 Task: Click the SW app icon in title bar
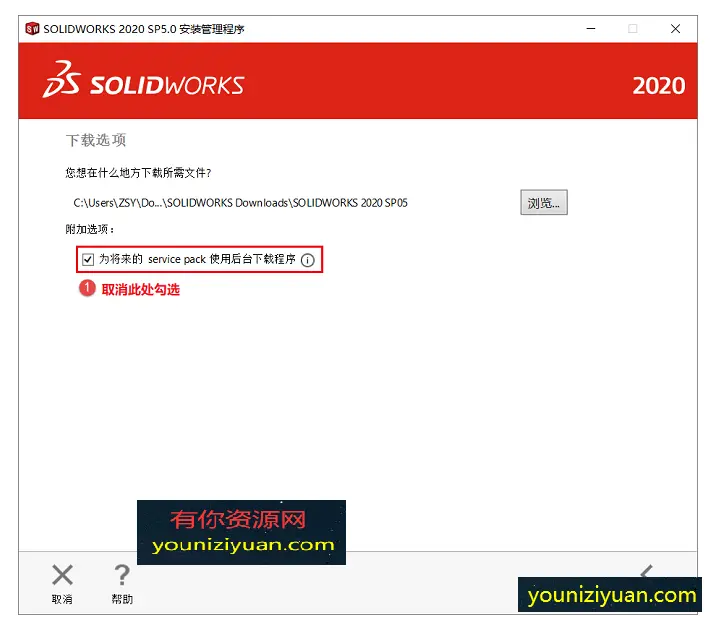pos(32,29)
